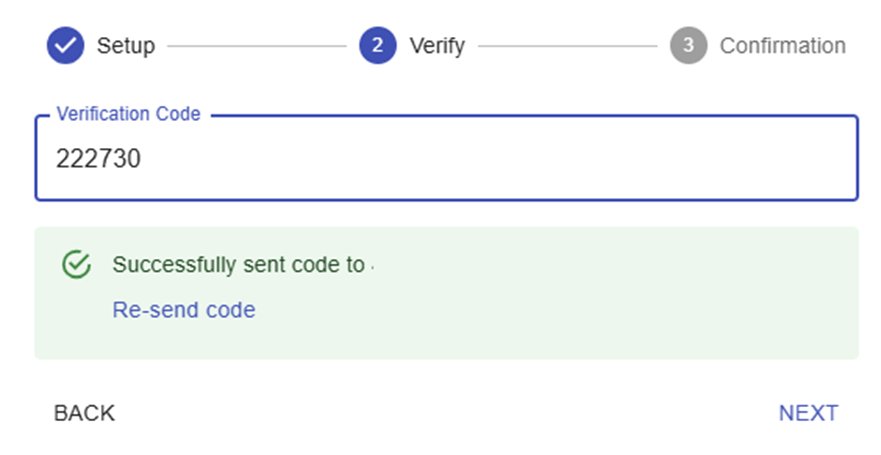The image size is (881, 455).
Task: Select the Verify step label
Action: (x=437, y=46)
